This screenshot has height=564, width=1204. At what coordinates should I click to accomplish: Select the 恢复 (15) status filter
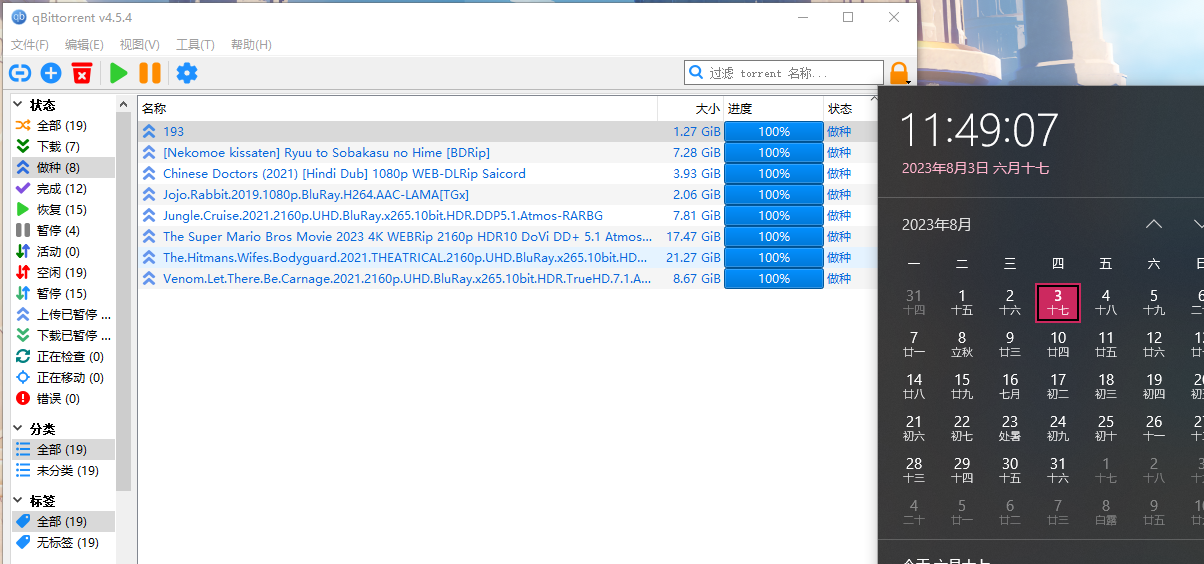click(62, 210)
